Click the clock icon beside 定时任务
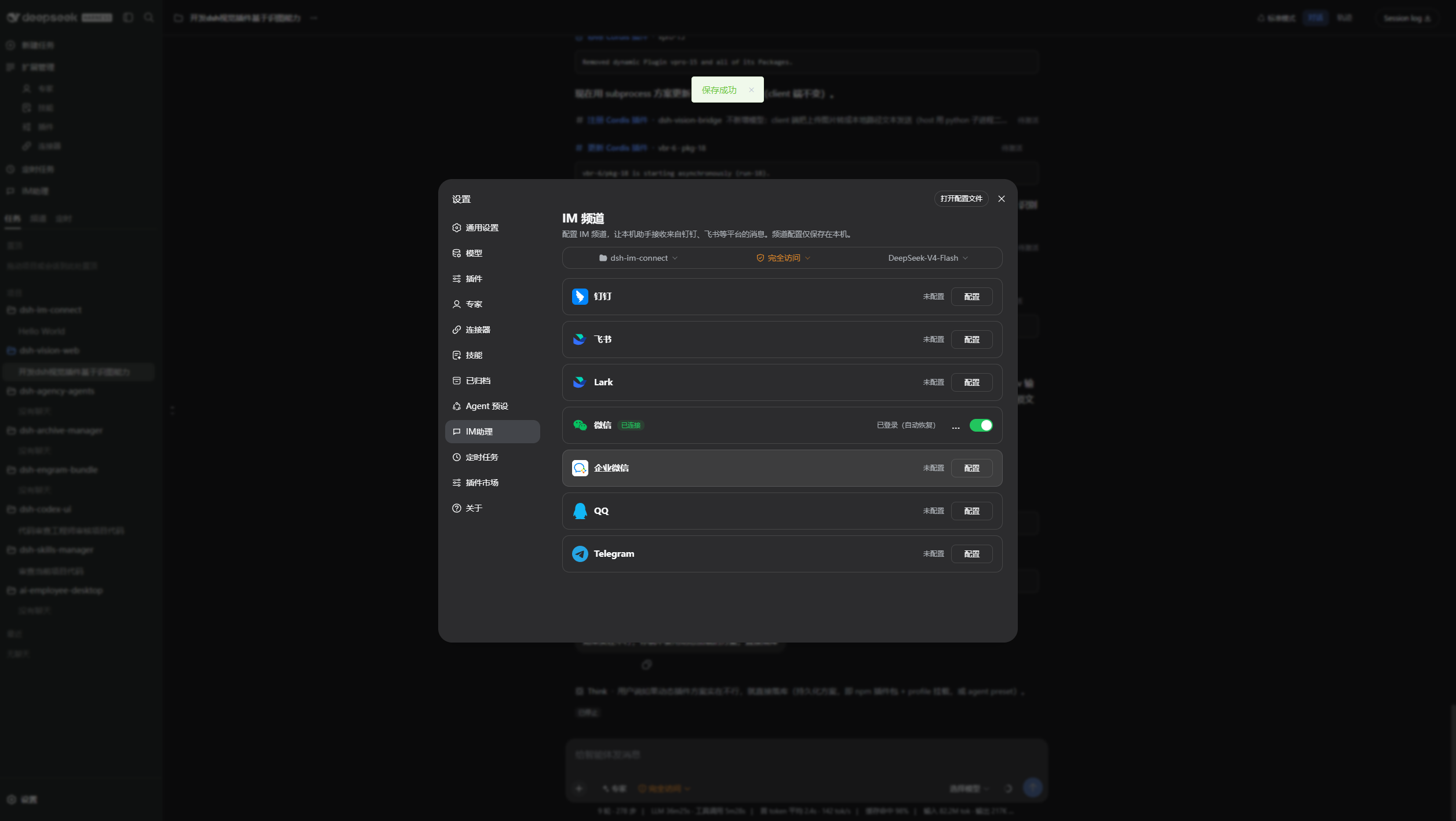Image resolution: width=1456 pixels, height=821 pixels. click(457, 457)
